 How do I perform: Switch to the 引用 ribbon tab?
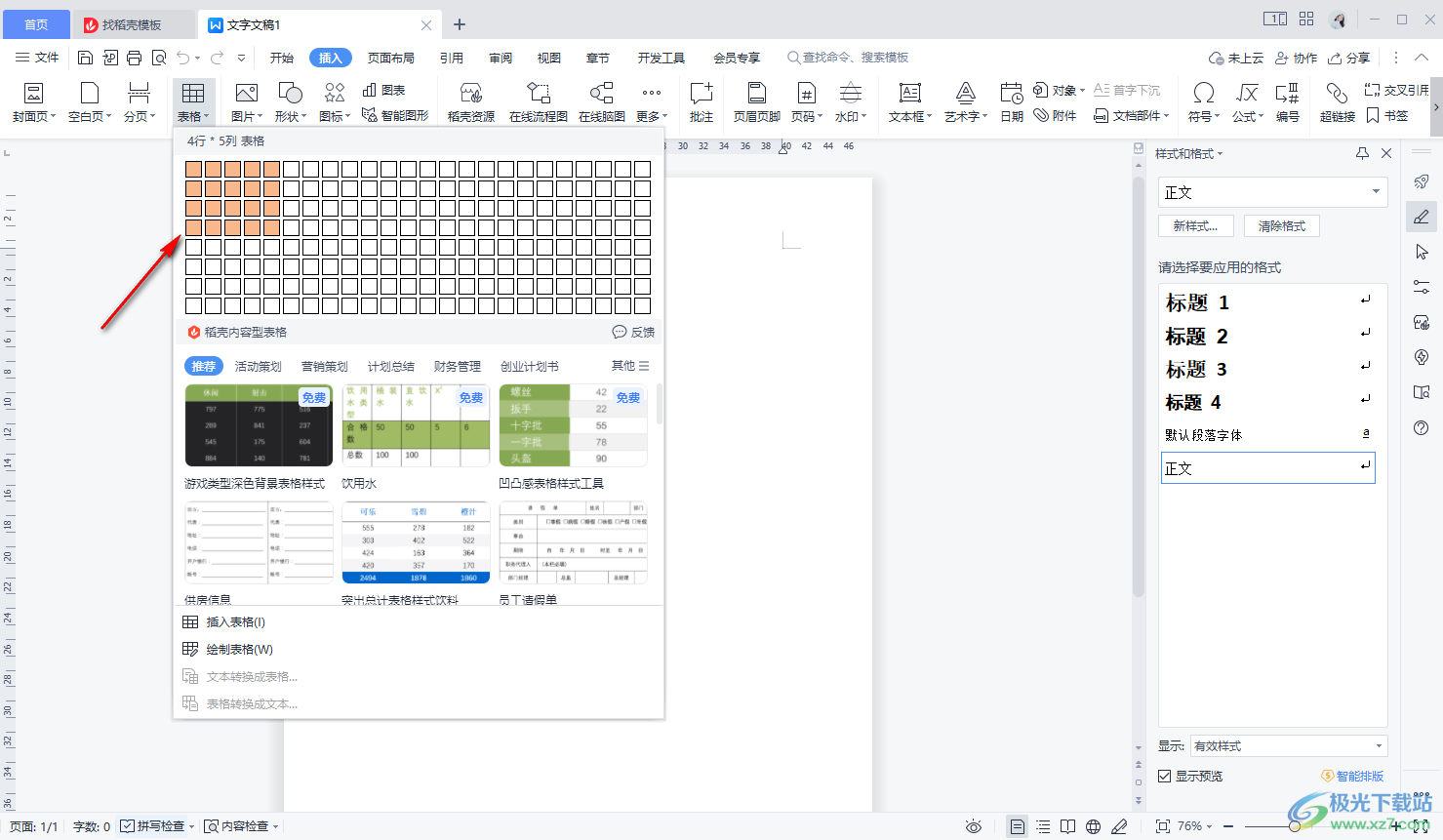coord(452,58)
